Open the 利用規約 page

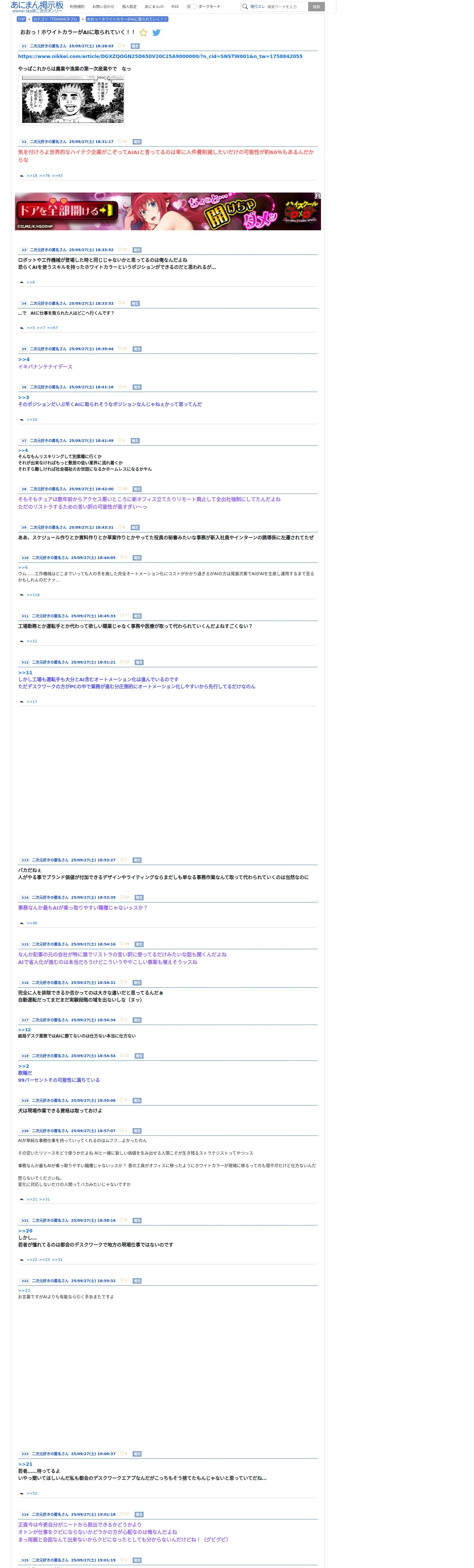77,7
